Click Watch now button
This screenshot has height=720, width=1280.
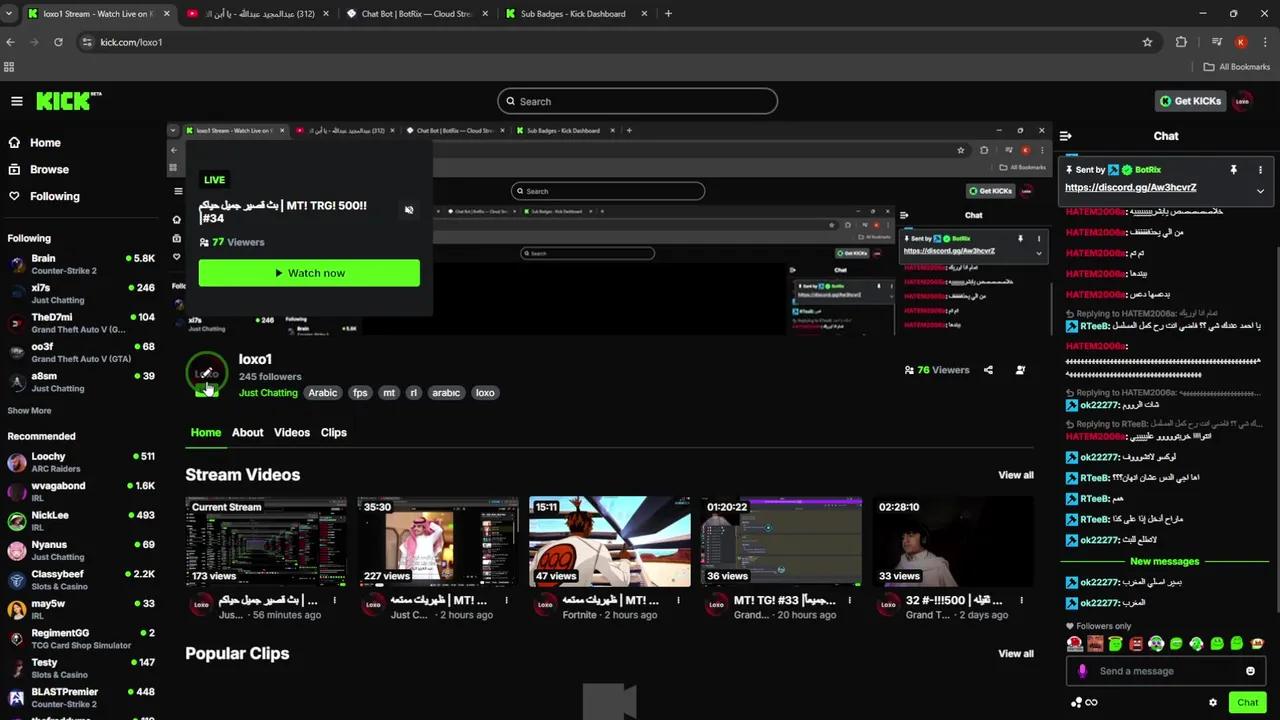pyautogui.click(x=309, y=273)
